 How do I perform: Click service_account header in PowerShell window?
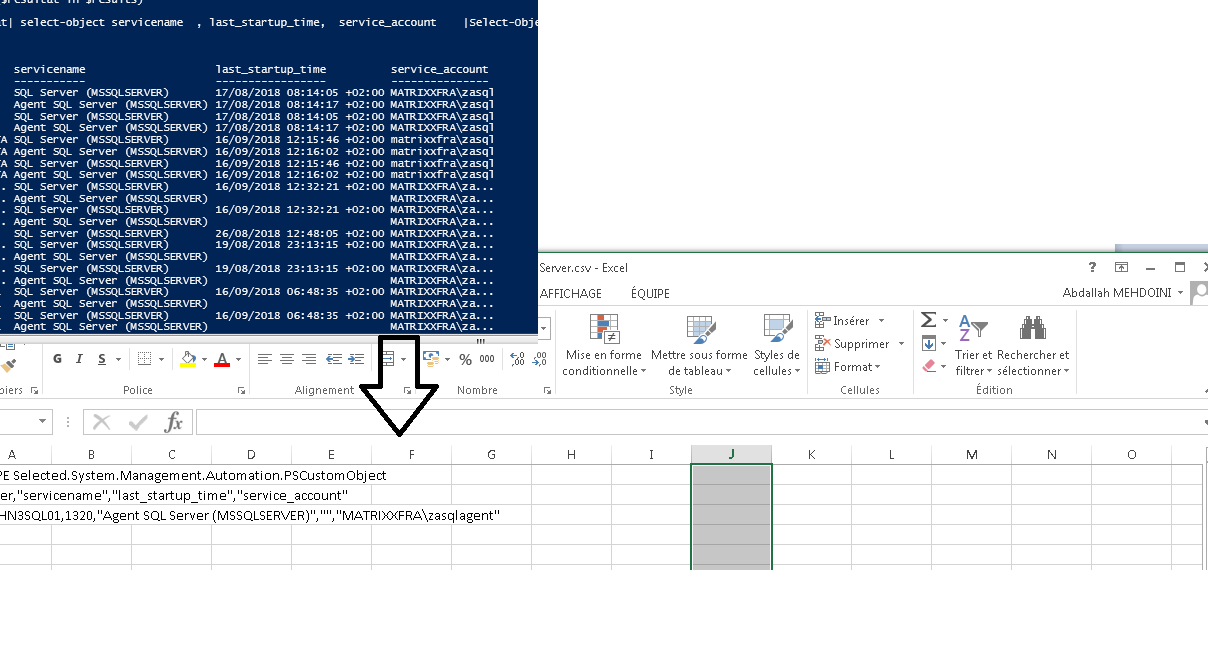(440, 70)
